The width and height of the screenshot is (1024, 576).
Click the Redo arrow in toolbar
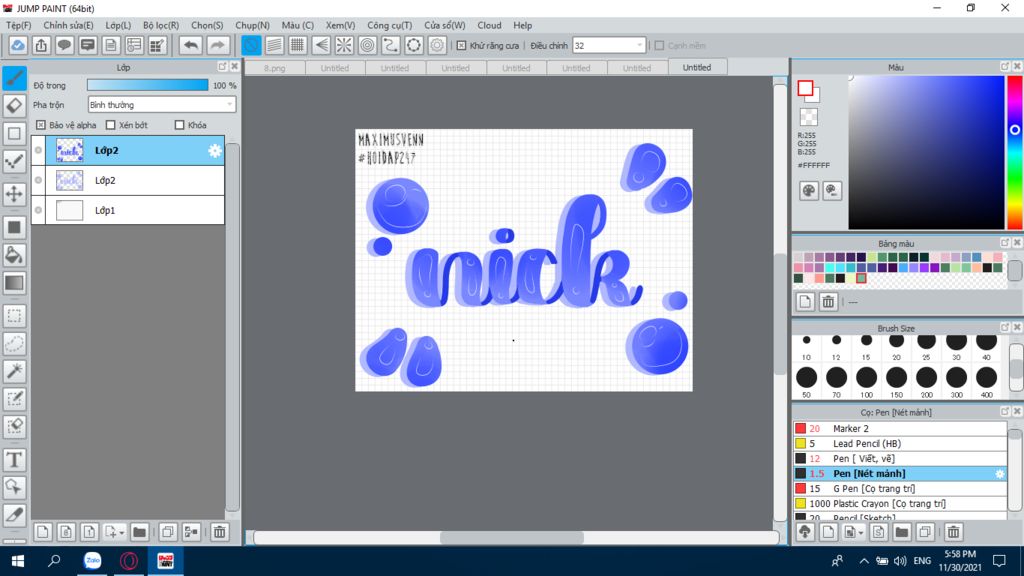[x=217, y=45]
